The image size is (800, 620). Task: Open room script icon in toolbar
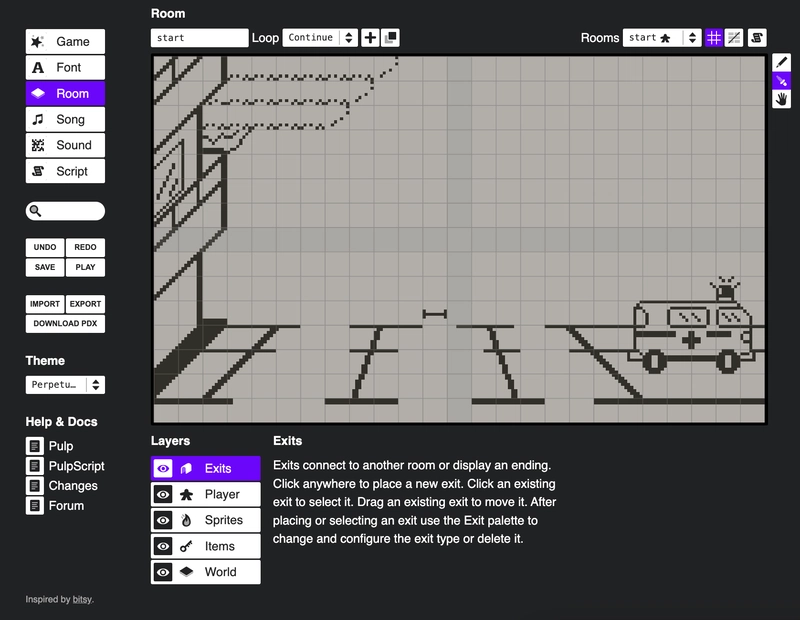(x=757, y=38)
